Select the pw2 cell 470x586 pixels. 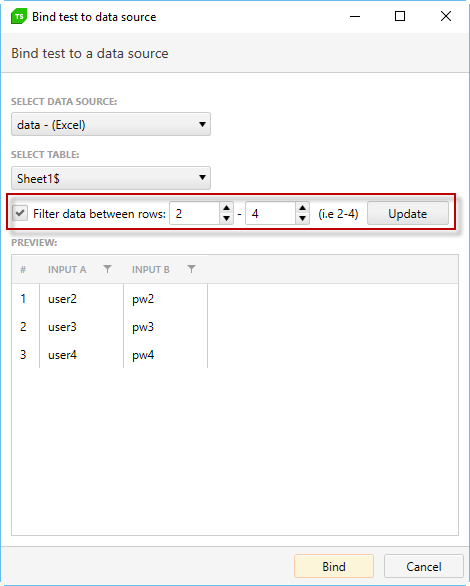pos(166,299)
